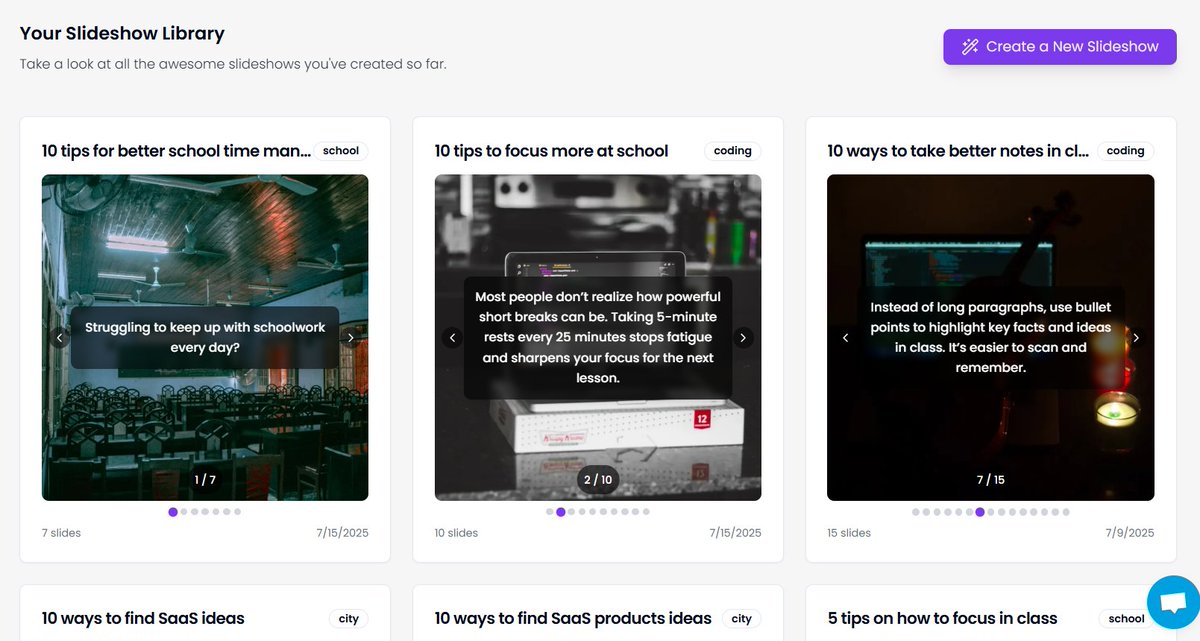Open the 10 ways to find SaaS products ideas title
This screenshot has width=1200, height=641.
tap(573, 619)
